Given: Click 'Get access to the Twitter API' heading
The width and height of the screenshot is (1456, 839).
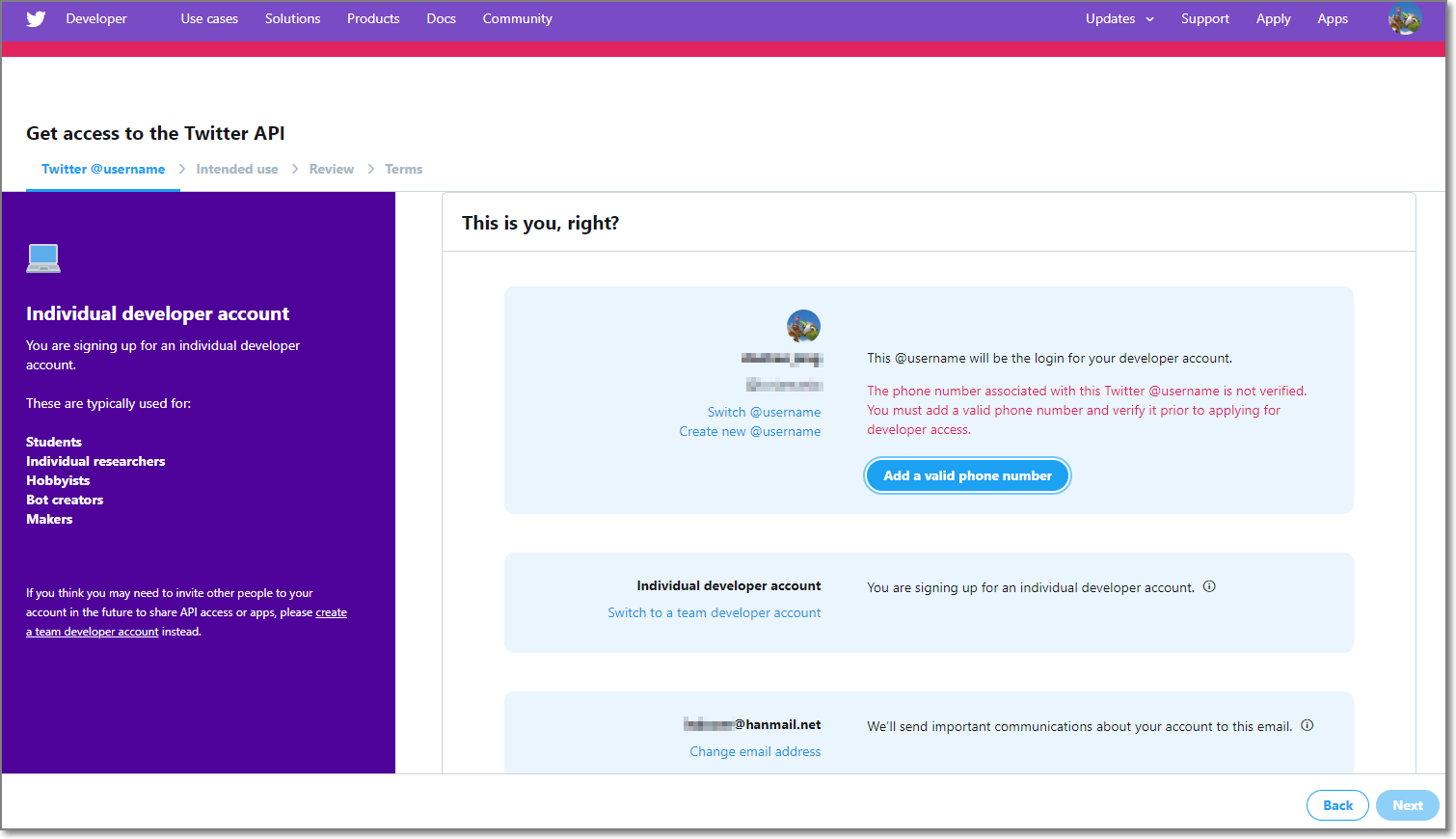Looking at the screenshot, I should click(155, 133).
